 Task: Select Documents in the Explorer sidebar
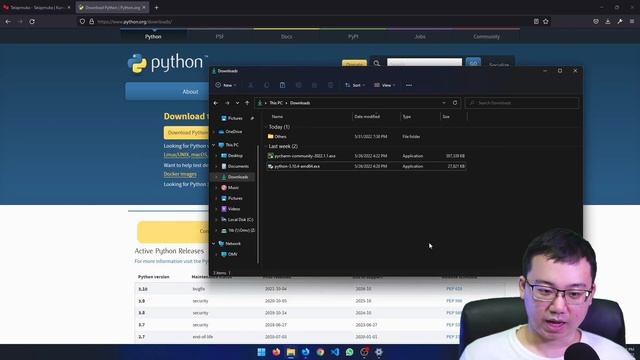[x=235, y=167]
